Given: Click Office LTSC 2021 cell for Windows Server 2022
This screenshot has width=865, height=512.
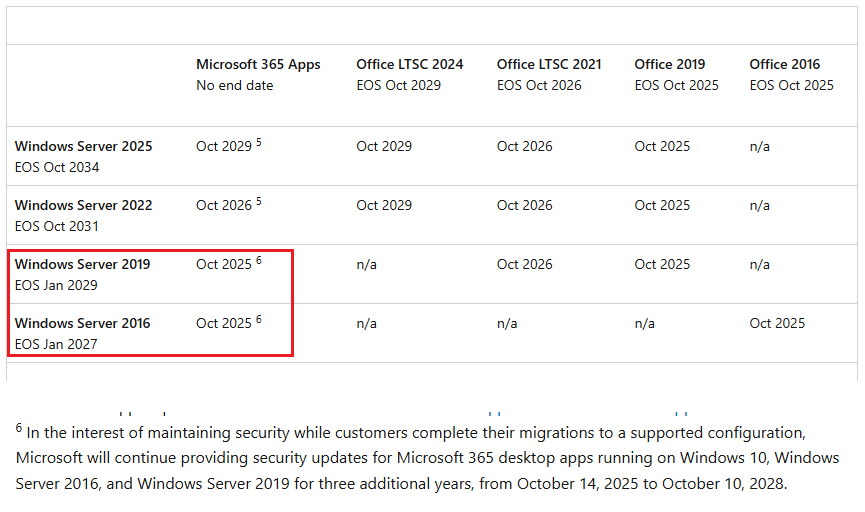Looking at the screenshot, I should coord(525,205).
